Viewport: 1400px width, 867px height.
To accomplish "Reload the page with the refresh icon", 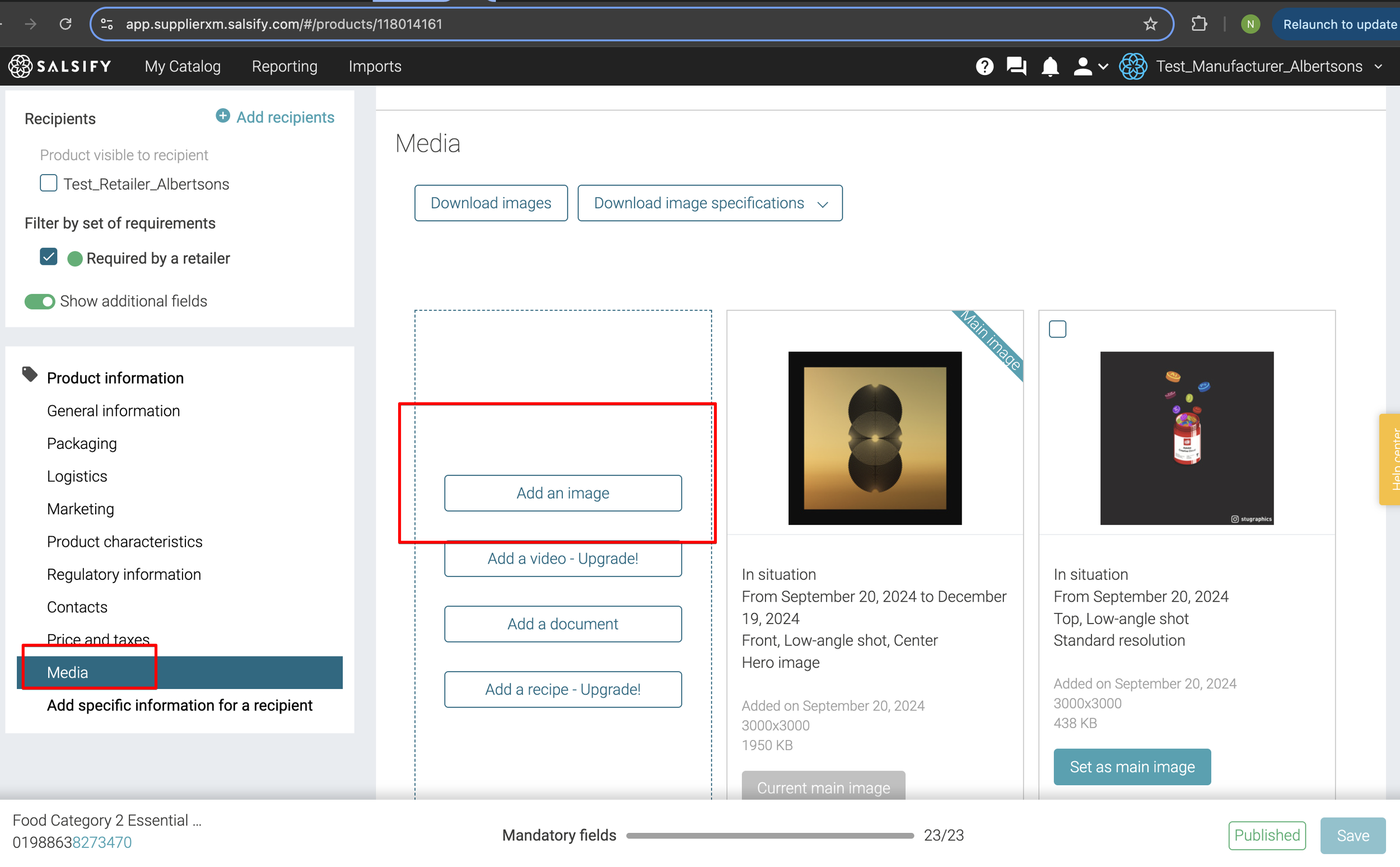I will [x=66, y=24].
